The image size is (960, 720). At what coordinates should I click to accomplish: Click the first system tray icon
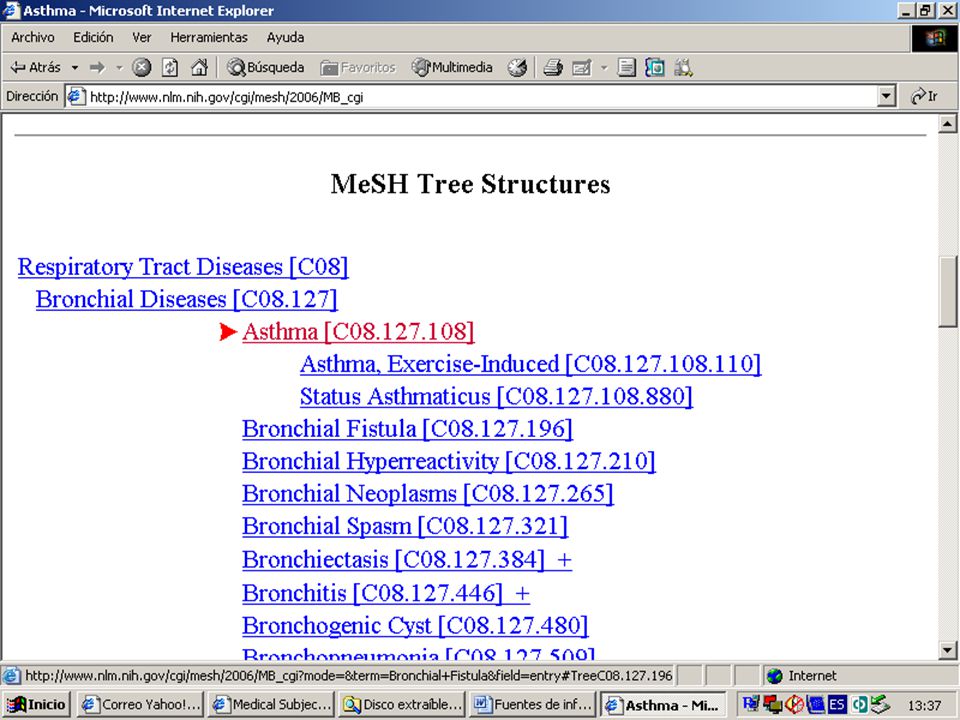pyautogui.click(x=751, y=704)
